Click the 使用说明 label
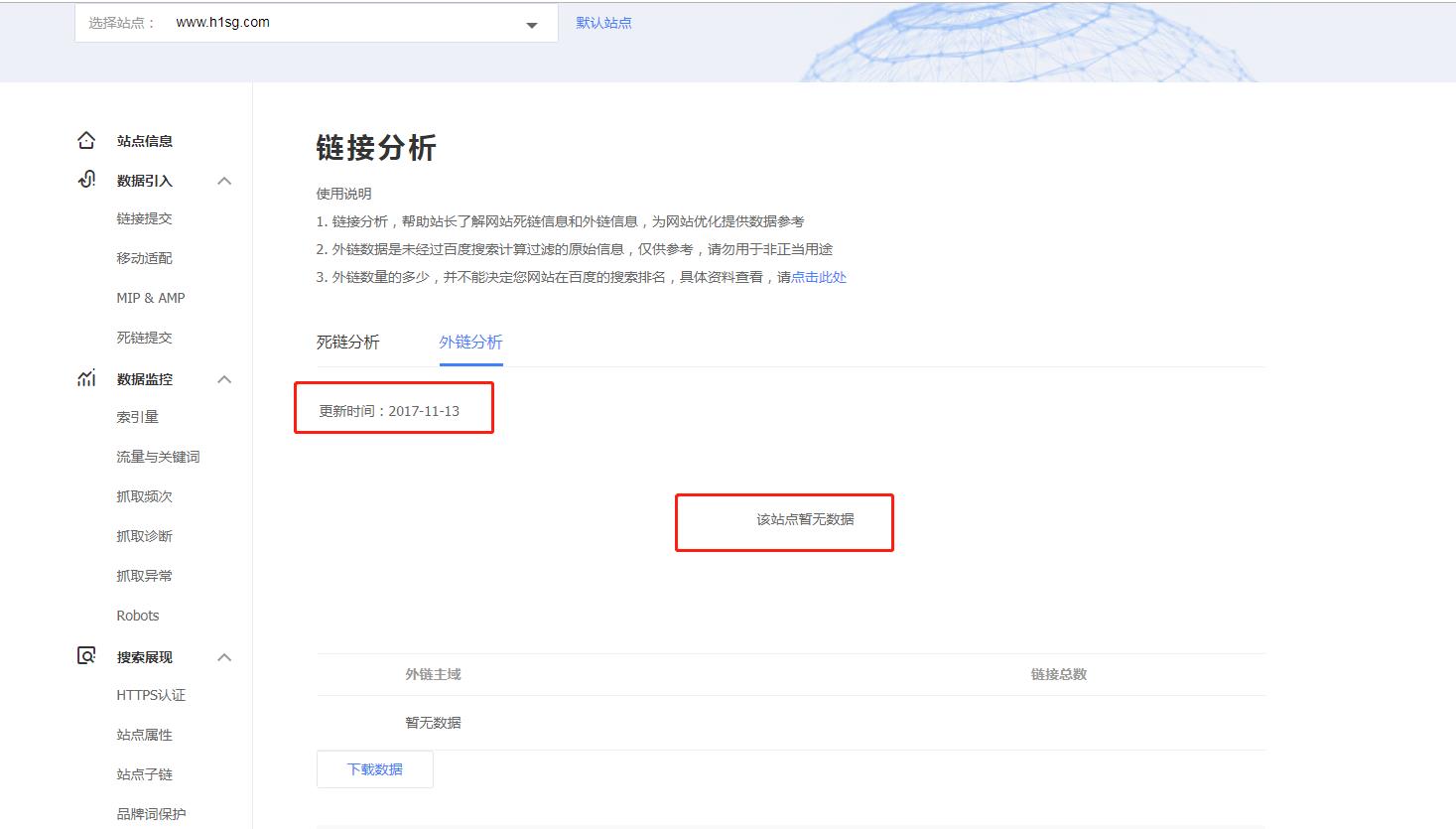This screenshot has height=829, width=1456. point(343,194)
